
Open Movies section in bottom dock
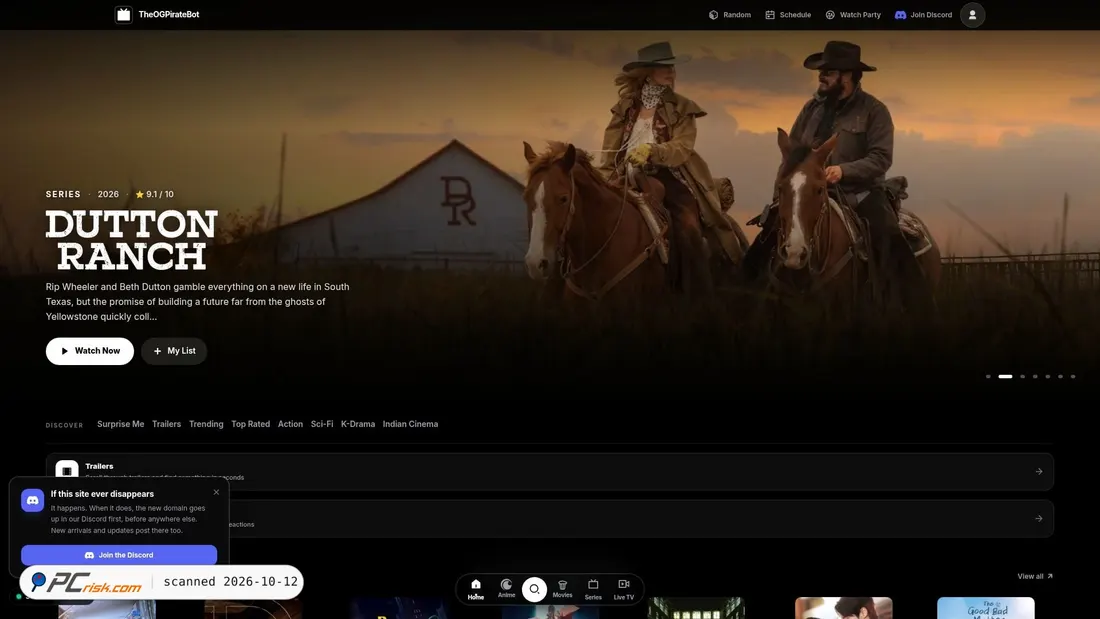click(x=563, y=589)
